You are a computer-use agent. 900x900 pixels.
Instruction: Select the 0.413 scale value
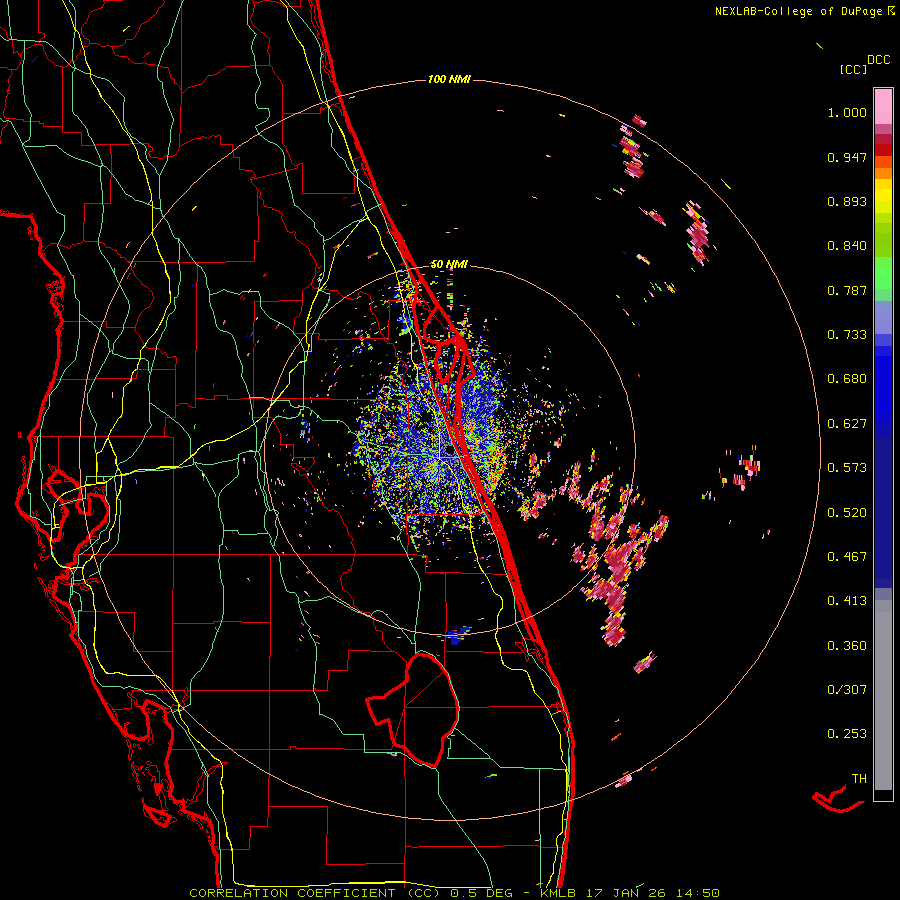(x=847, y=601)
